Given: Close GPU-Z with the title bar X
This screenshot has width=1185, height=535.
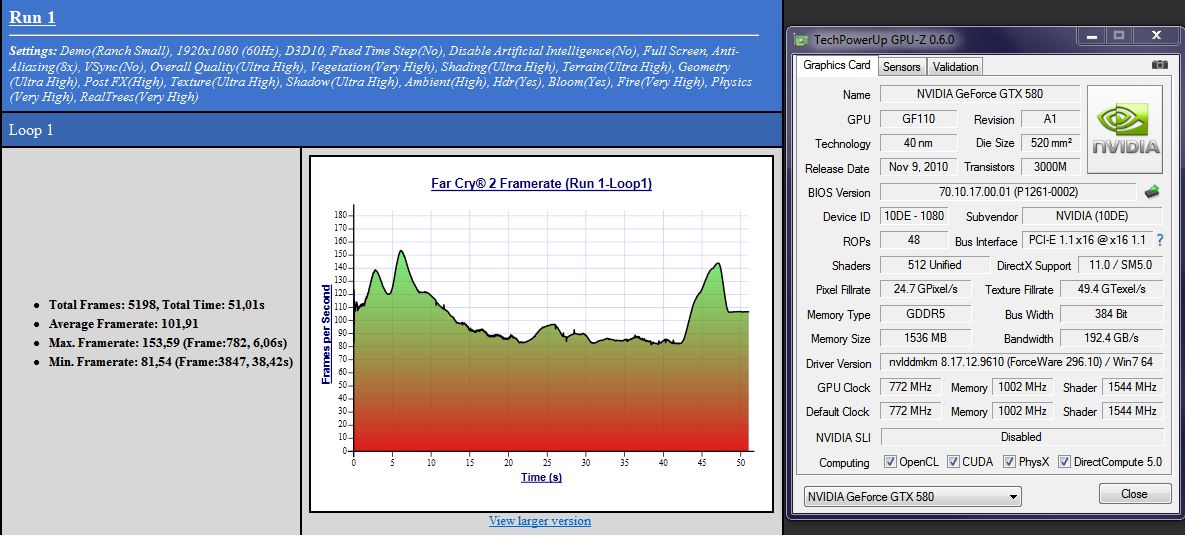Looking at the screenshot, I should (1156, 36).
